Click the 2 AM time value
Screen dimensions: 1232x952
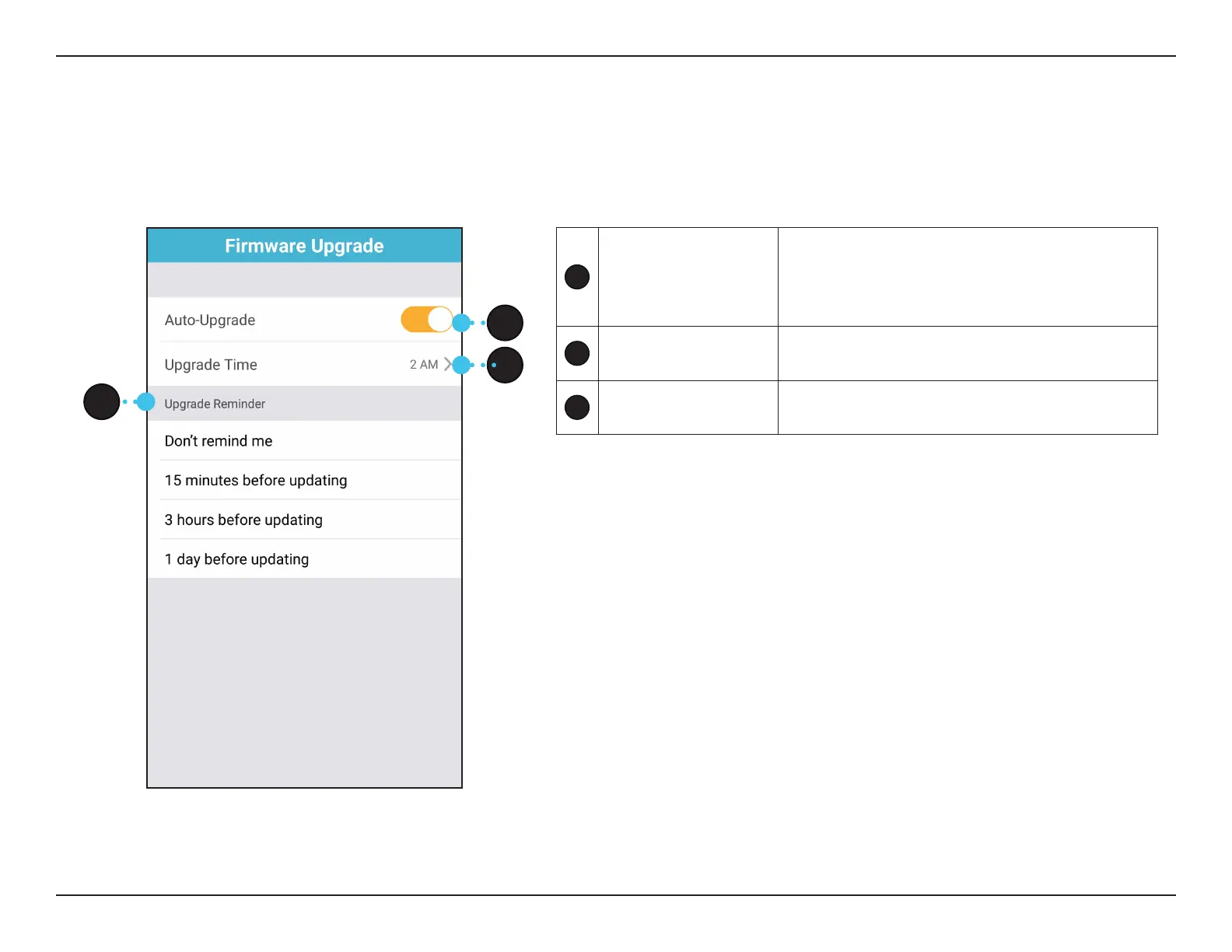423,365
